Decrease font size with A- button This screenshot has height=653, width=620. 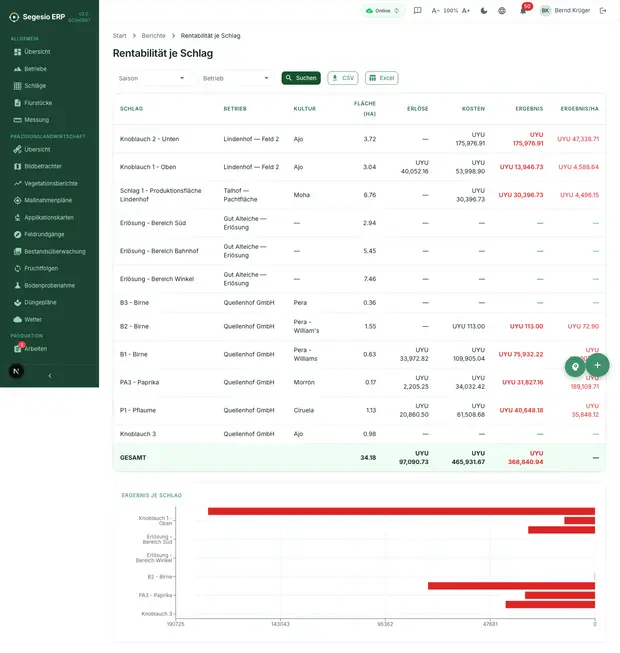436,11
